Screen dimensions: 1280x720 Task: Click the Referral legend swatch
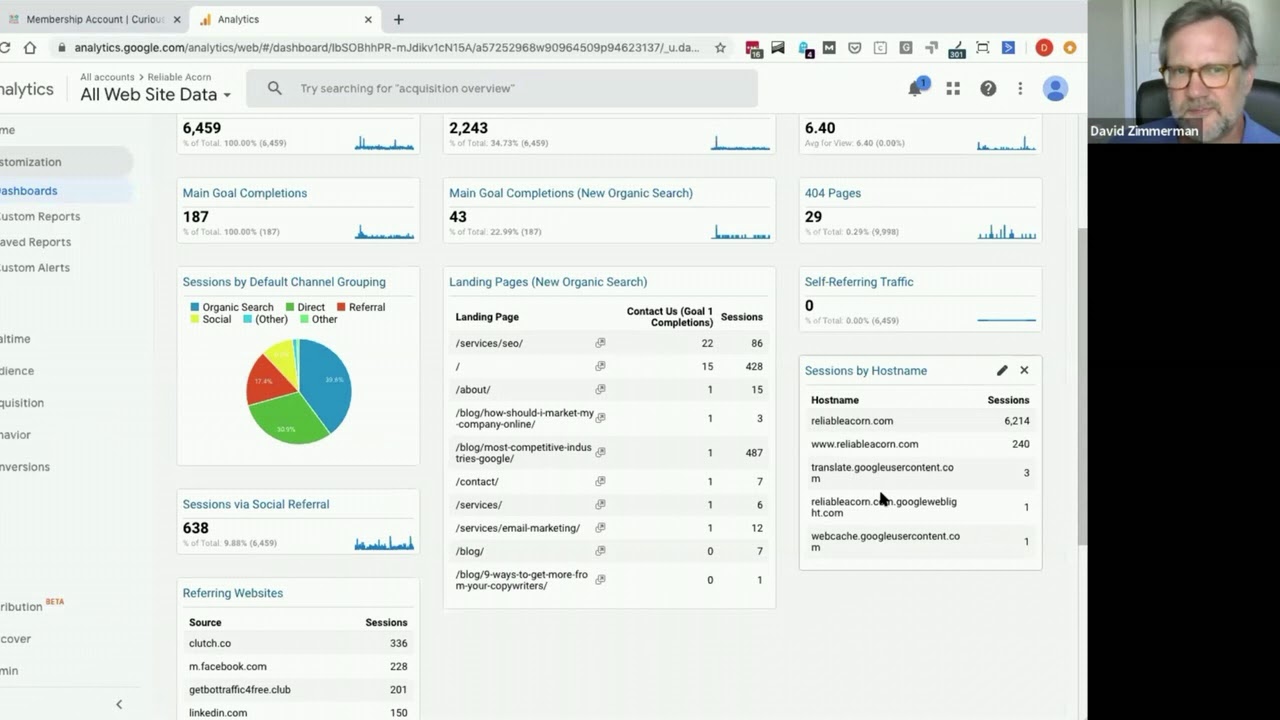click(341, 307)
